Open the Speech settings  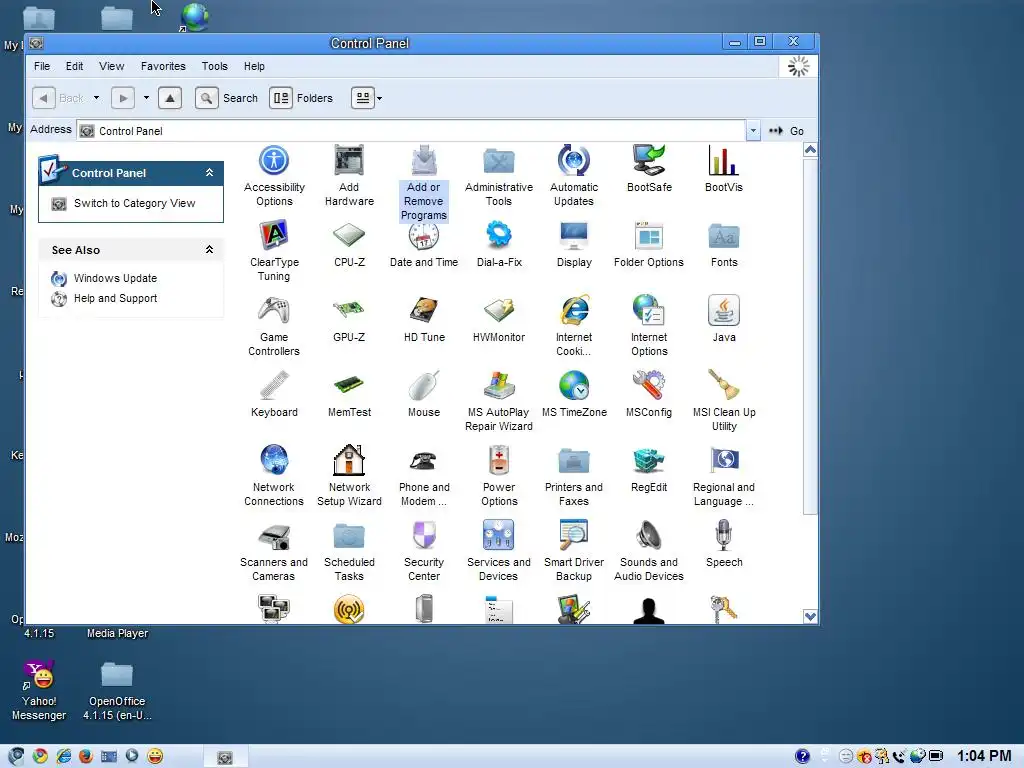[724, 545]
